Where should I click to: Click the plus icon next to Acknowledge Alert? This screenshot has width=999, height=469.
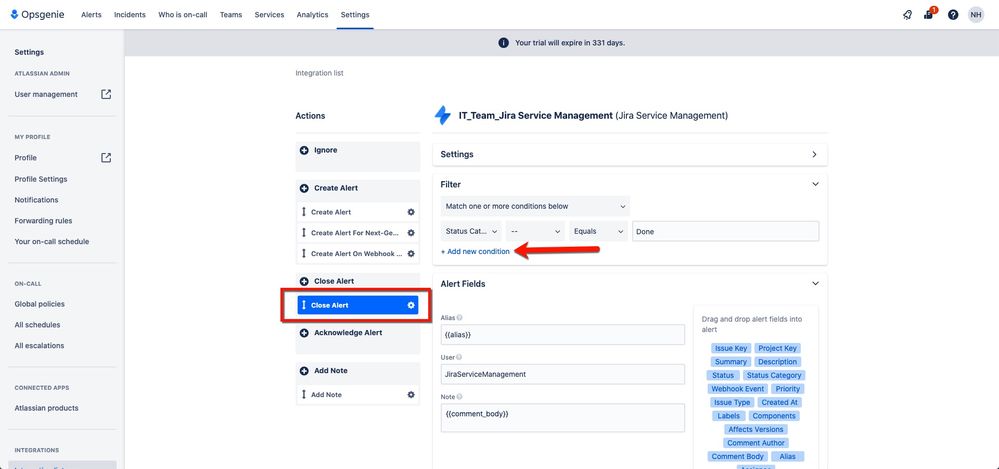pyautogui.click(x=304, y=333)
